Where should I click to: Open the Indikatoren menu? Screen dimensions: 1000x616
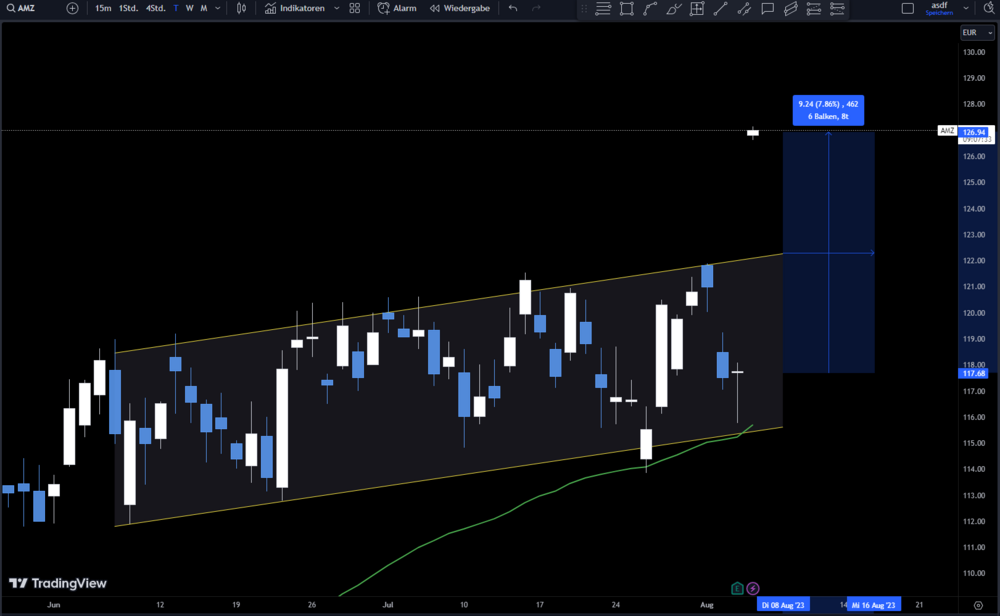295,8
